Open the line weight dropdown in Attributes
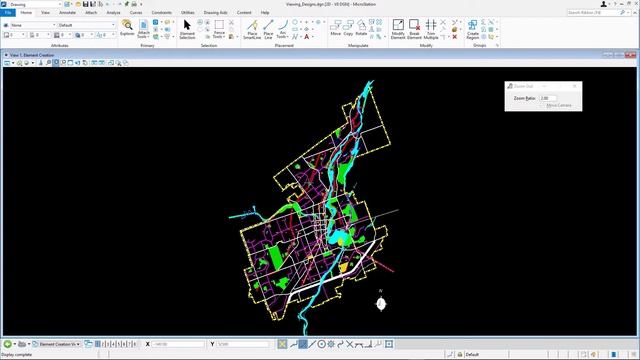Screen dimensions: 640x360 pyautogui.click(x=63, y=35)
